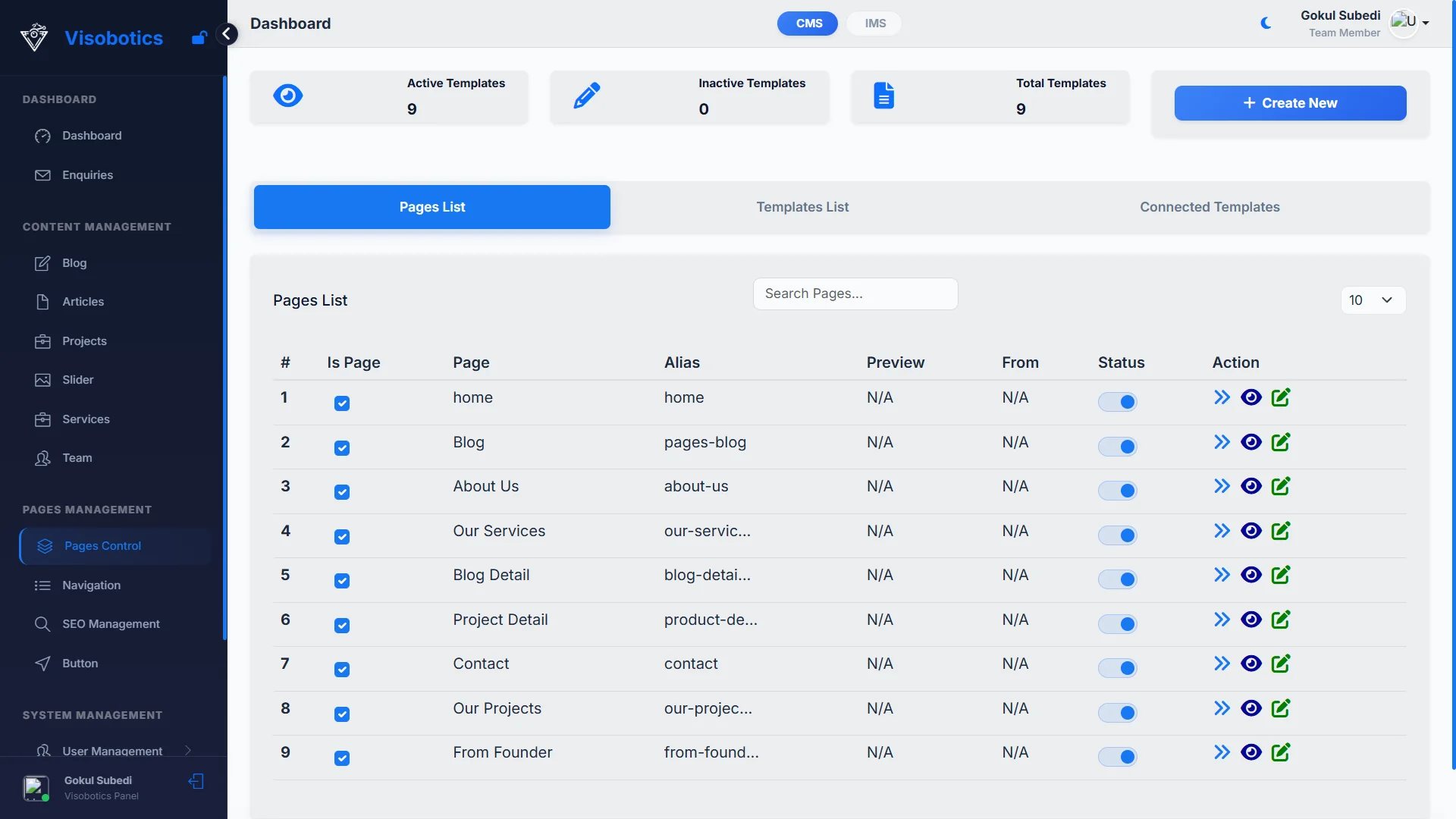Uncheck Is Page checkbox for Blog row
1456x819 pixels.
point(342,448)
